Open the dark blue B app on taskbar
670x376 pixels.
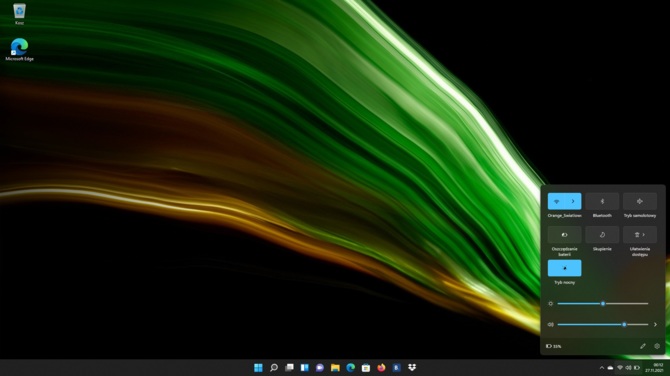click(397, 367)
